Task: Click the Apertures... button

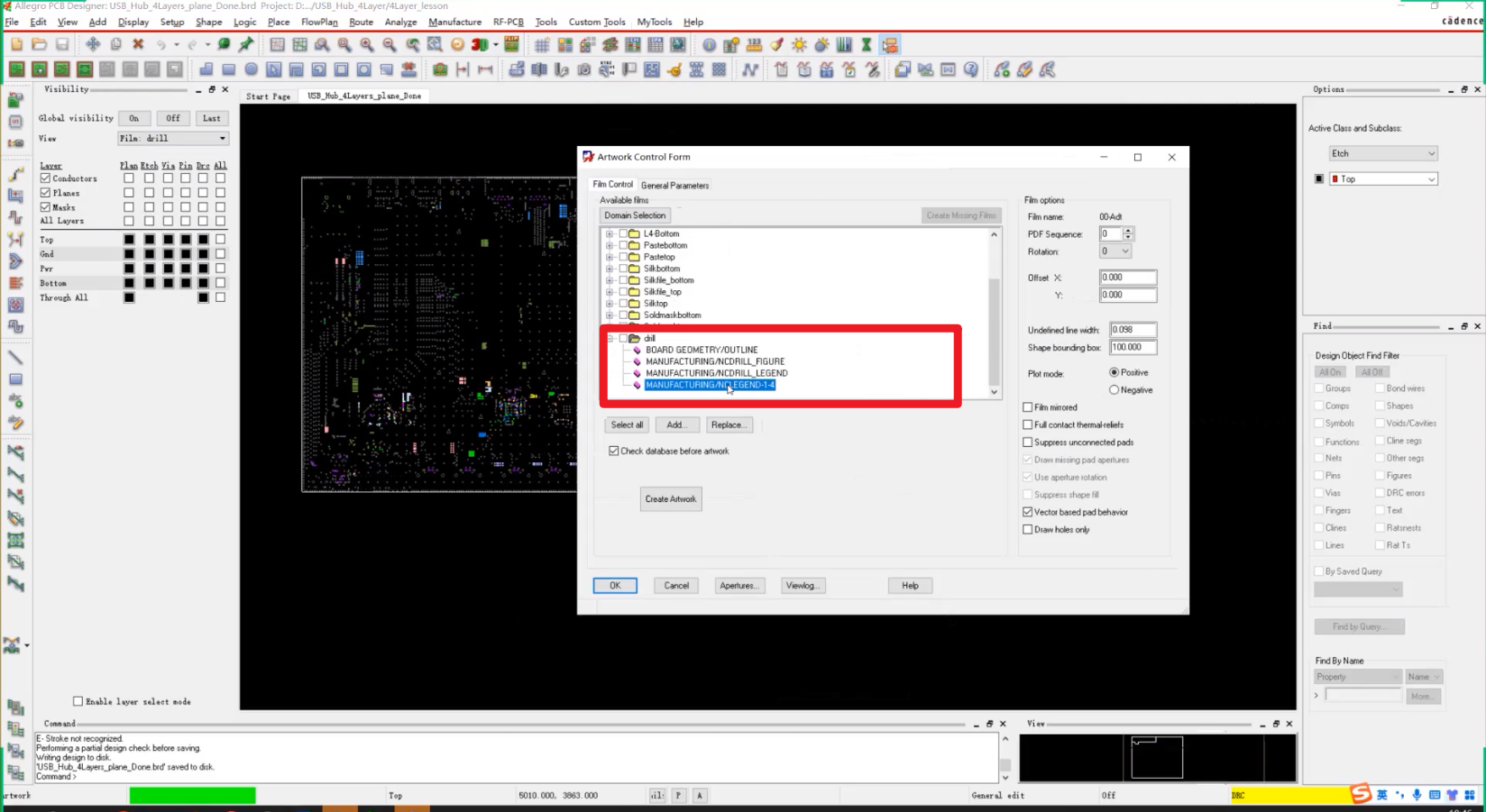Action: click(738, 586)
